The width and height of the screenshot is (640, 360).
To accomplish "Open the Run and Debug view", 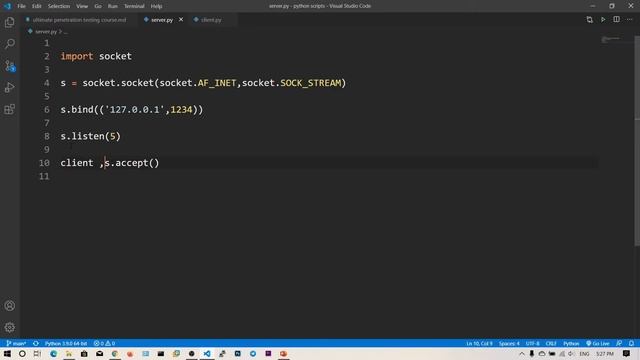I will pos(10,87).
